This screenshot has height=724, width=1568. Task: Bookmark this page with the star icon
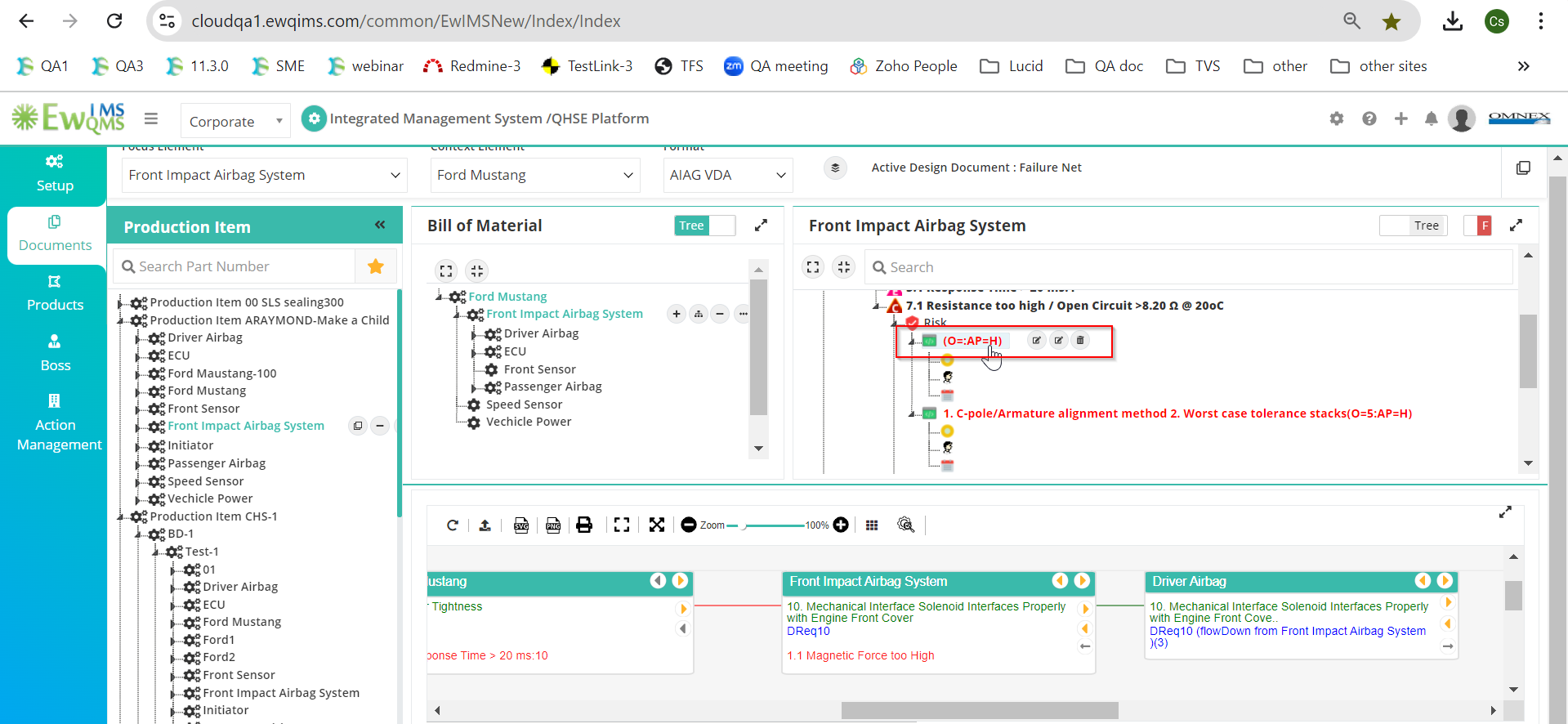[1392, 21]
